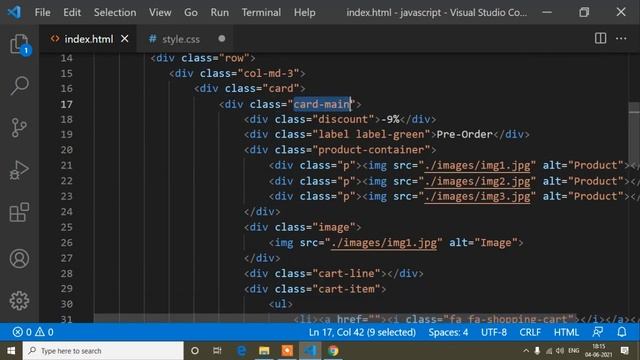Click the Pre-Order text on line 19

pos(464,134)
